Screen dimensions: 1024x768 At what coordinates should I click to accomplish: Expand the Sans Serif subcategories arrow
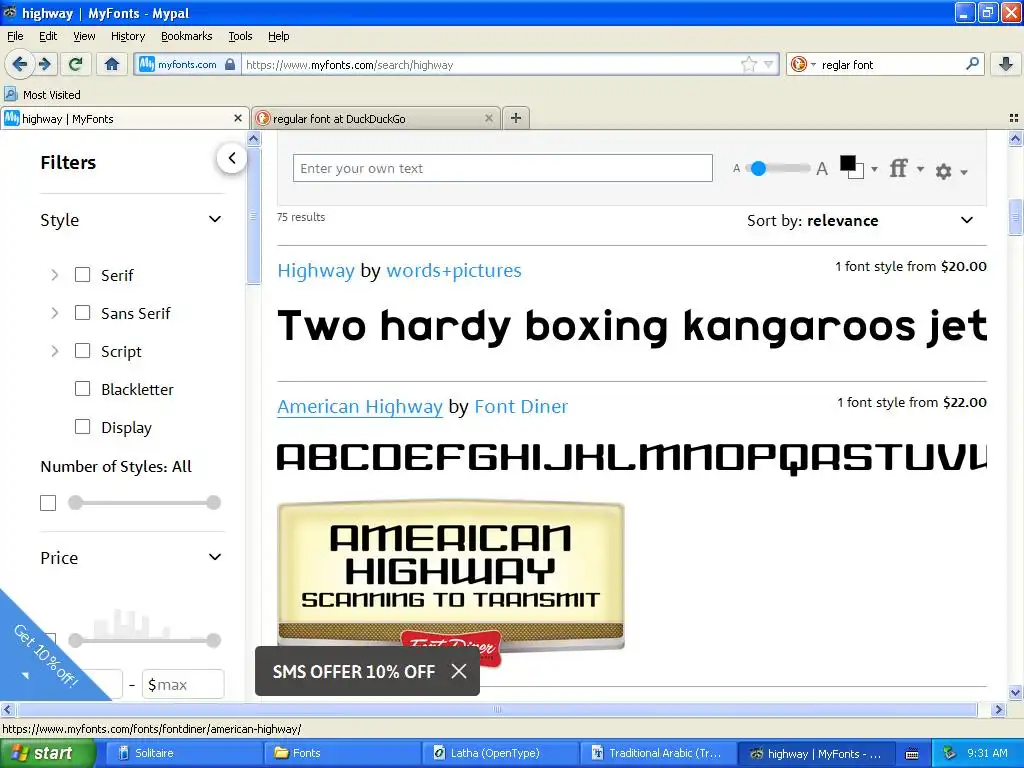(x=55, y=313)
